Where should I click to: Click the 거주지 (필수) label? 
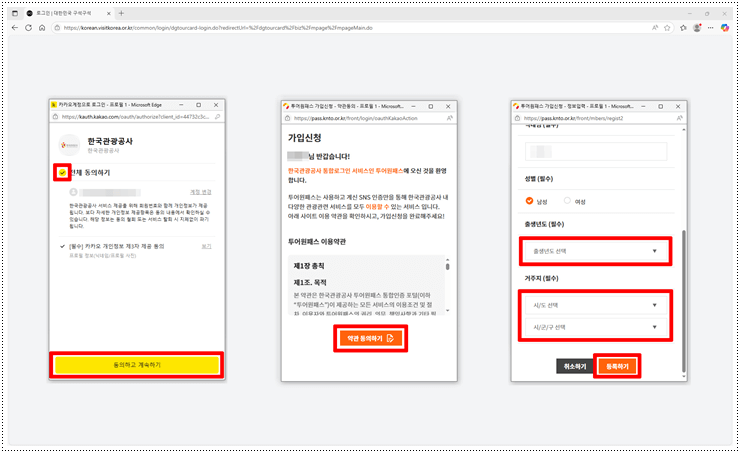click(x=541, y=278)
